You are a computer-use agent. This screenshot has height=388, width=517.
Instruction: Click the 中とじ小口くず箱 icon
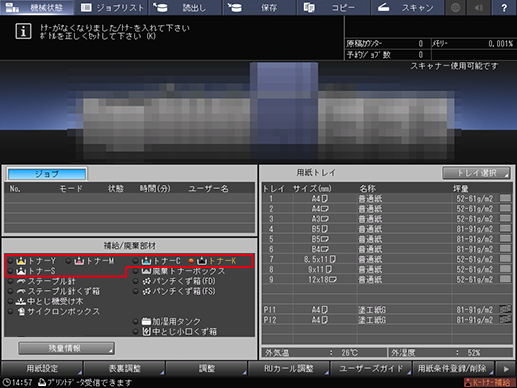[x=146, y=331]
